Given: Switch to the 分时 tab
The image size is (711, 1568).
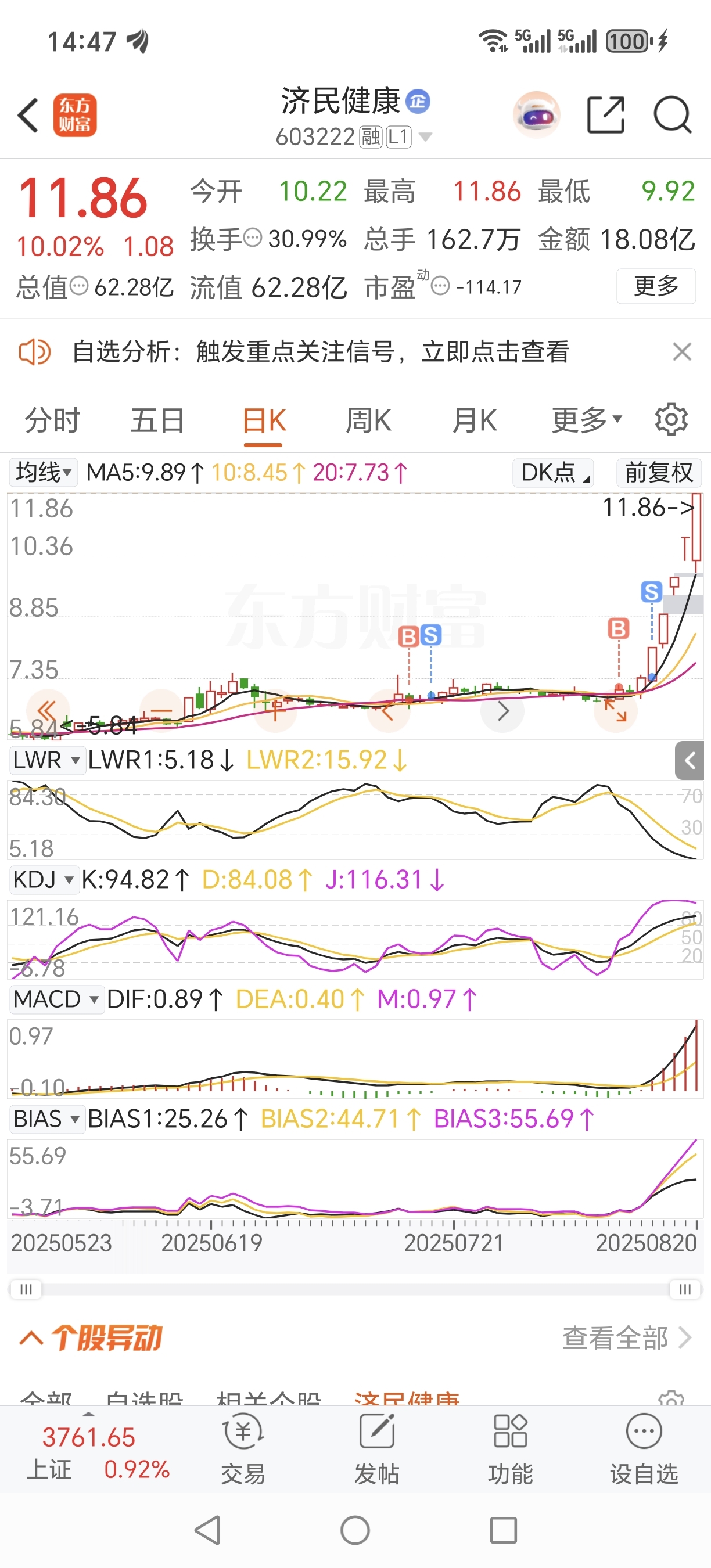Looking at the screenshot, I should pos(52,420).
